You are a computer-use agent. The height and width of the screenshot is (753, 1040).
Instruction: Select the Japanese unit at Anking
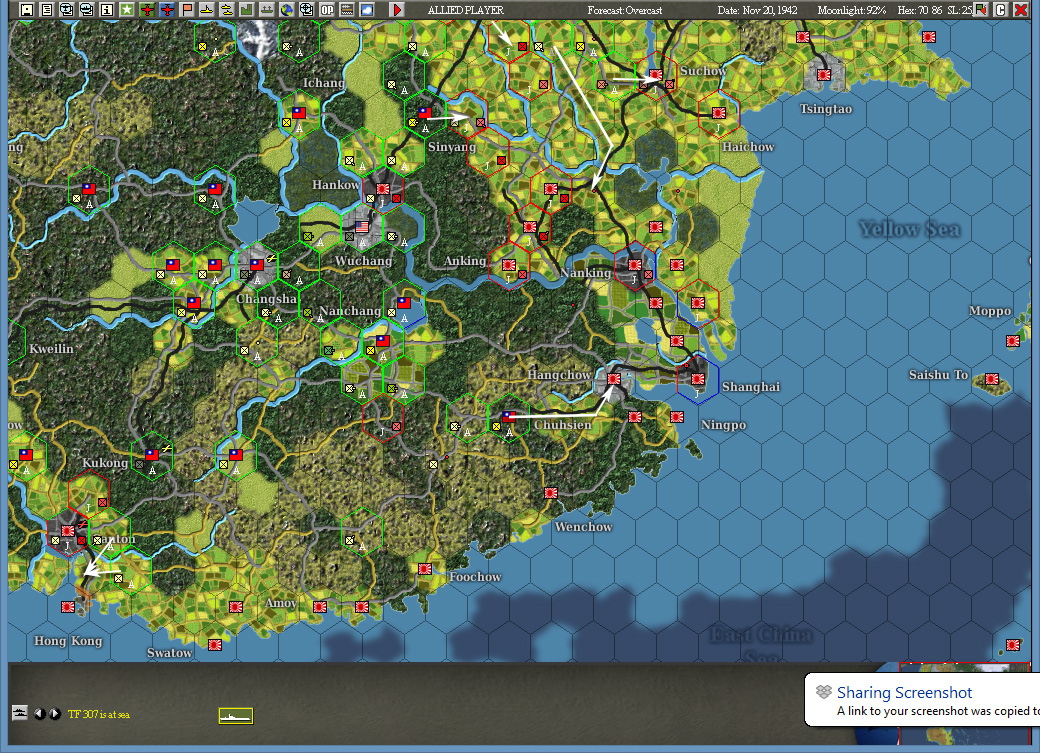(x=509, y=265)
